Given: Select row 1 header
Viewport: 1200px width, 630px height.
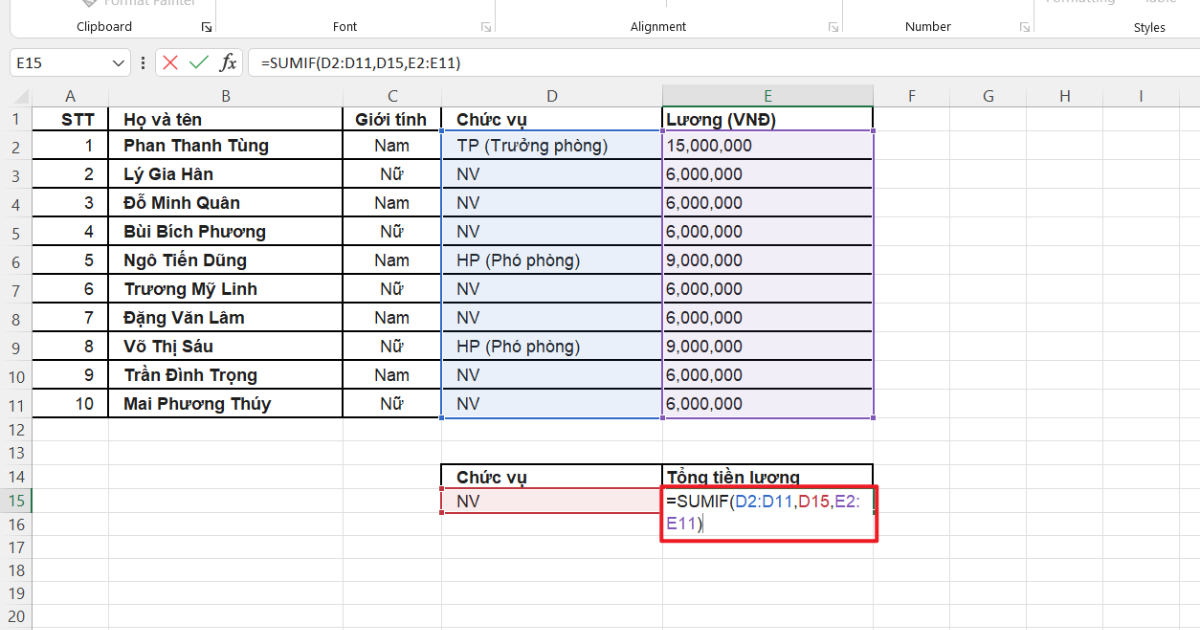Looking at the screenshot, I should (x=16, y=120).
